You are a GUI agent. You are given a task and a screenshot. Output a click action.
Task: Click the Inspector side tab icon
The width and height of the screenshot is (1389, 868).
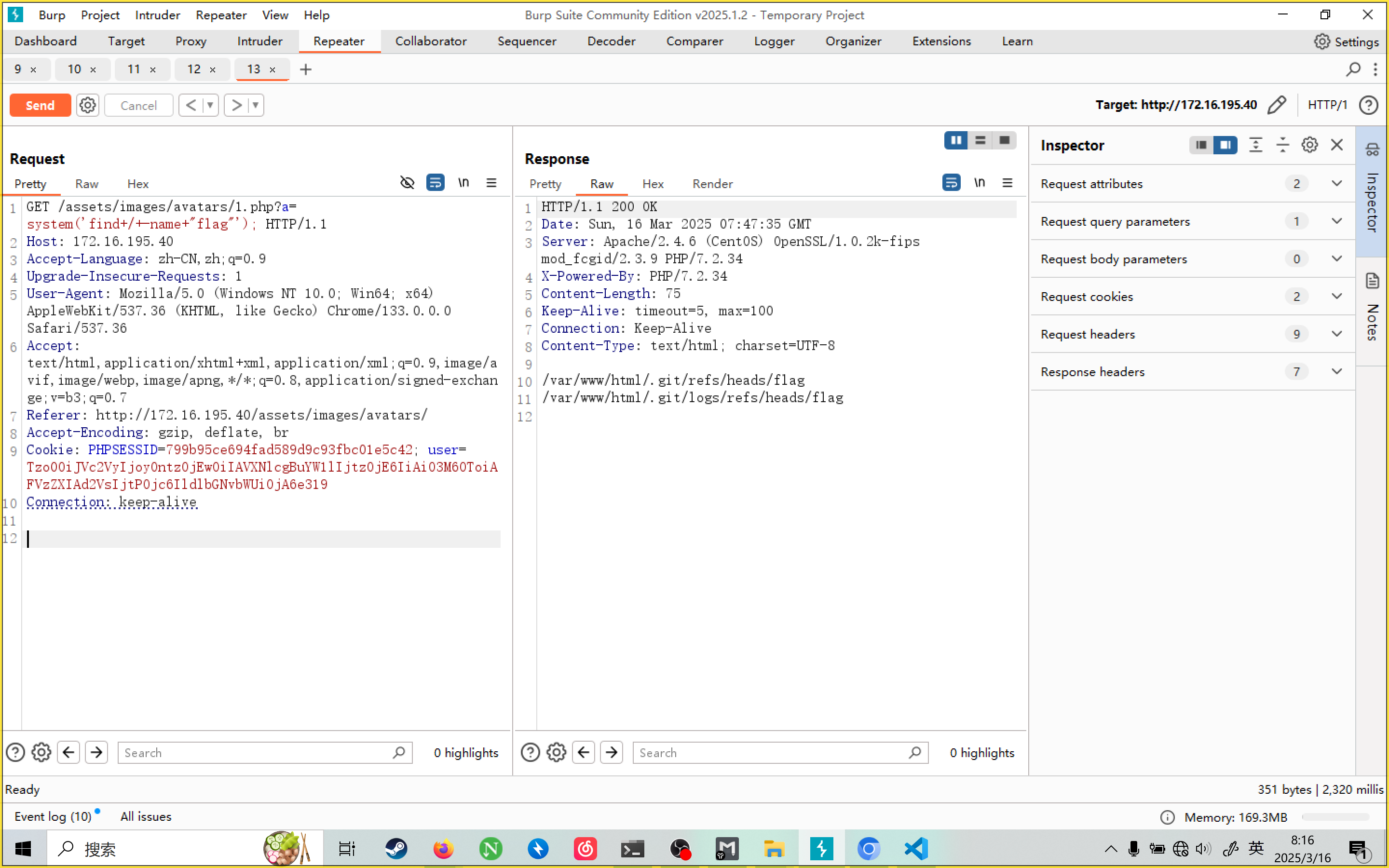[x=1372, y=150]
